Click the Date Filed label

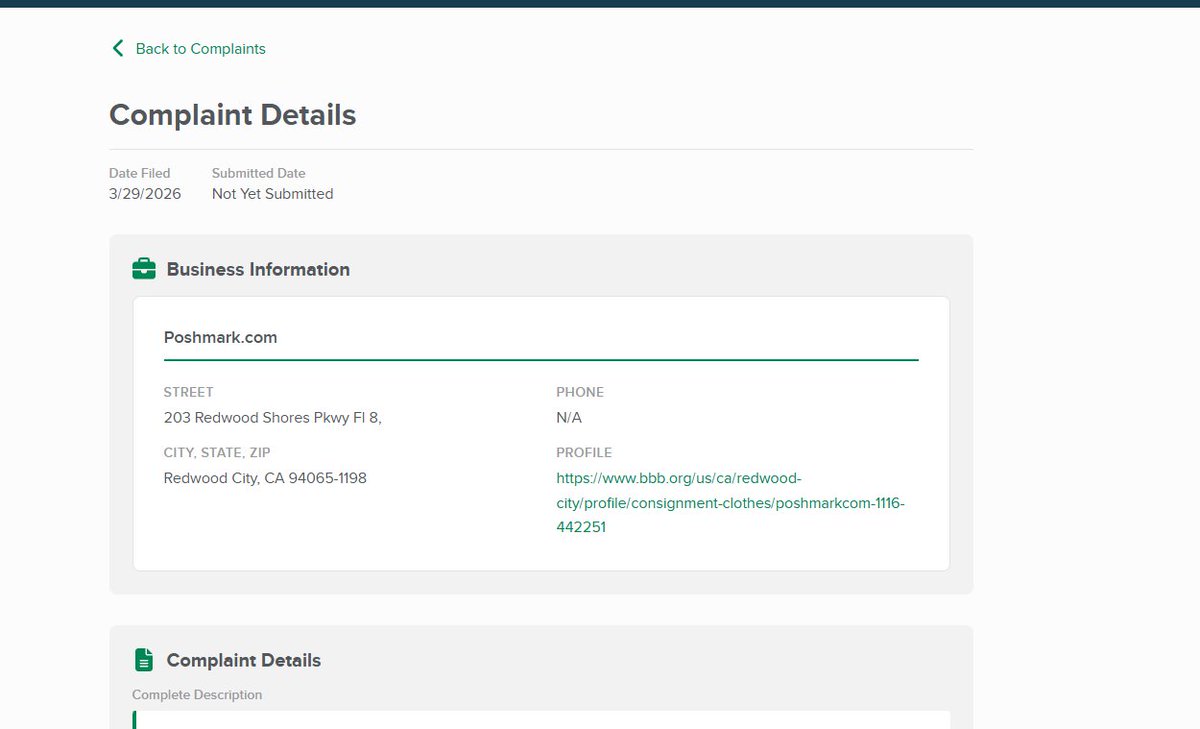[140, 173]
